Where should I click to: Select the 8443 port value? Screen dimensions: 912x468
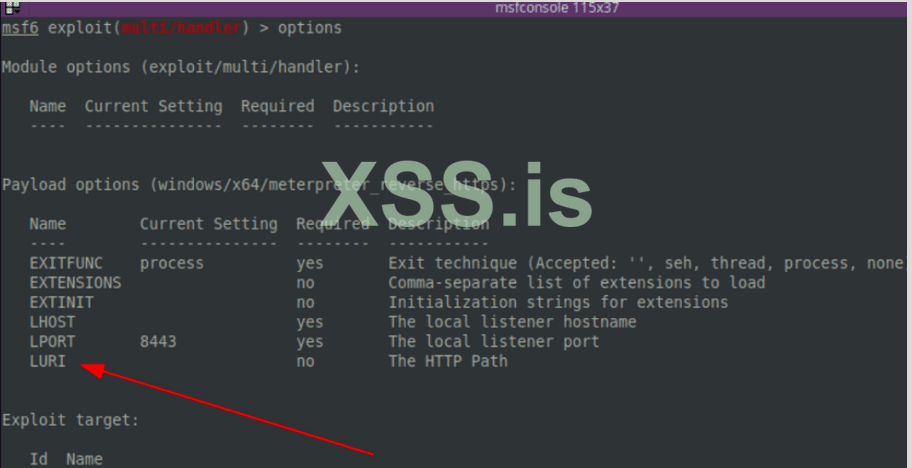(x=158, y=341)
